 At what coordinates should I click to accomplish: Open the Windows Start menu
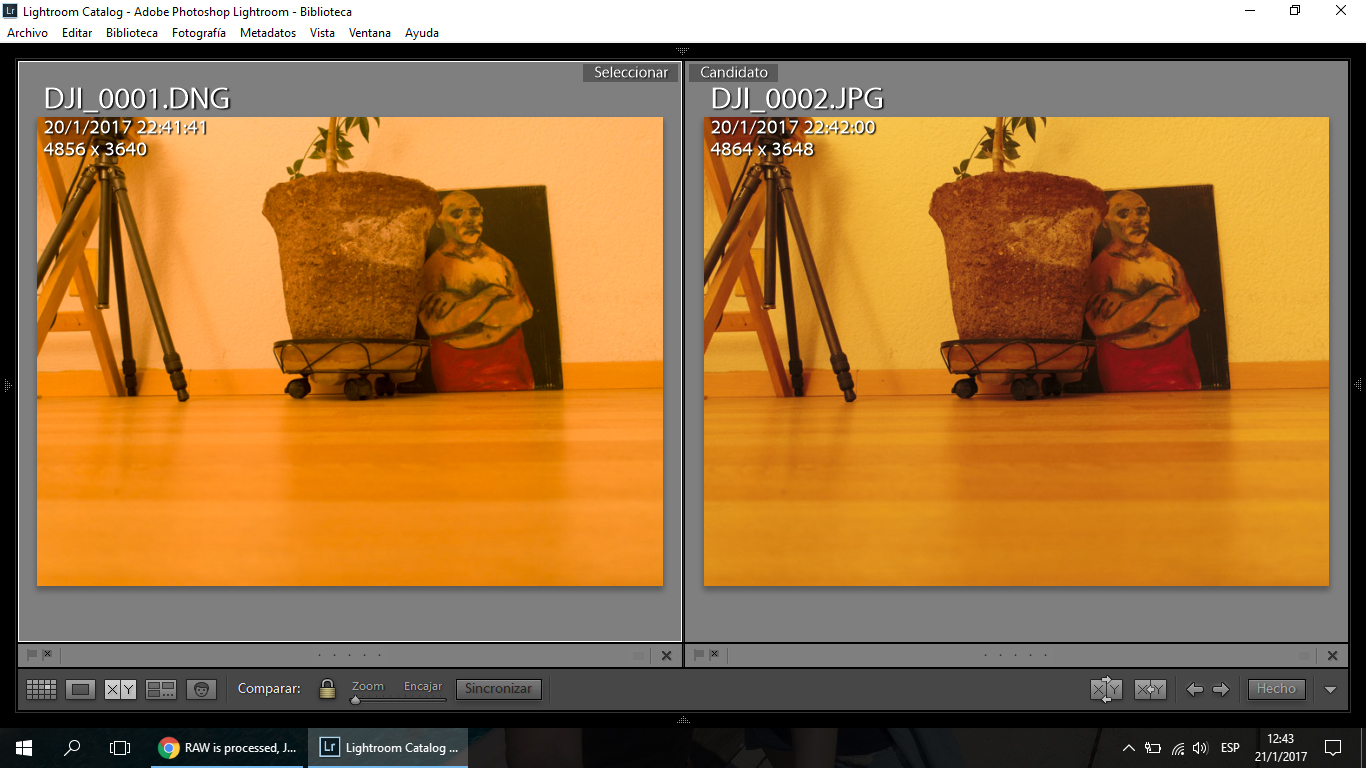click(24, 747)
